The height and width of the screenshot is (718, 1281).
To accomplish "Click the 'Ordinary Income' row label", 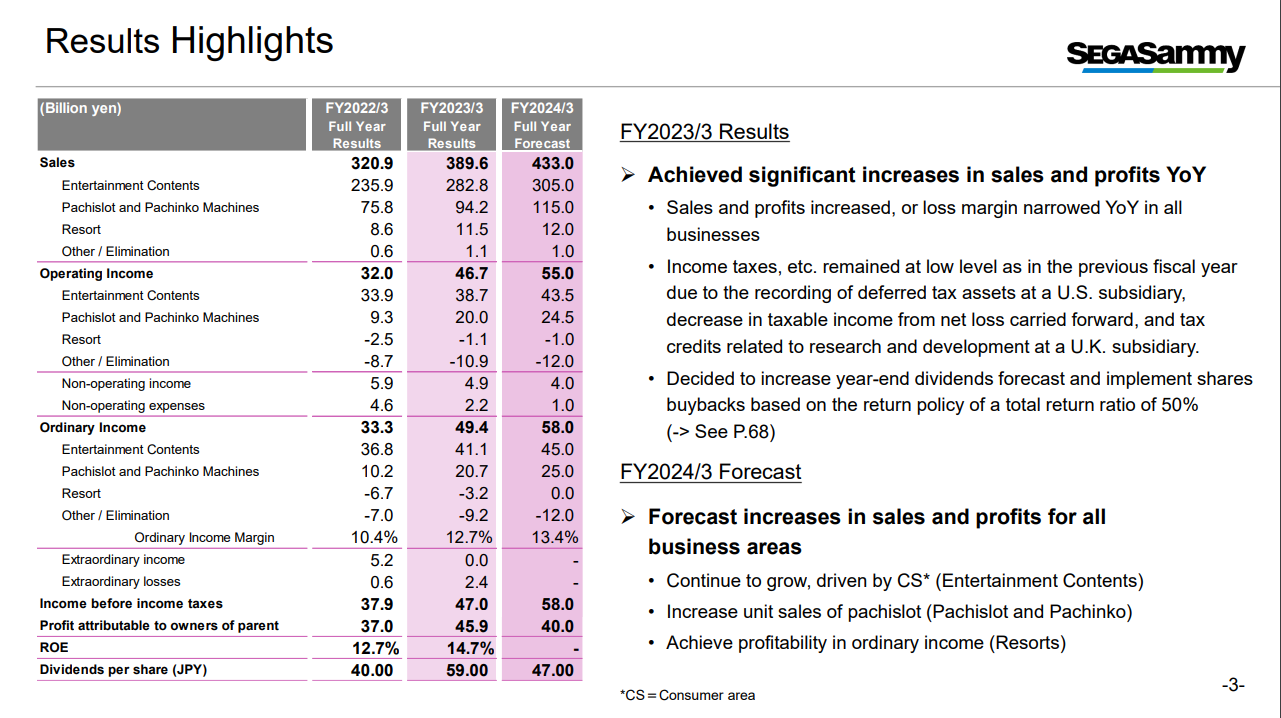I will coord(92,427).
